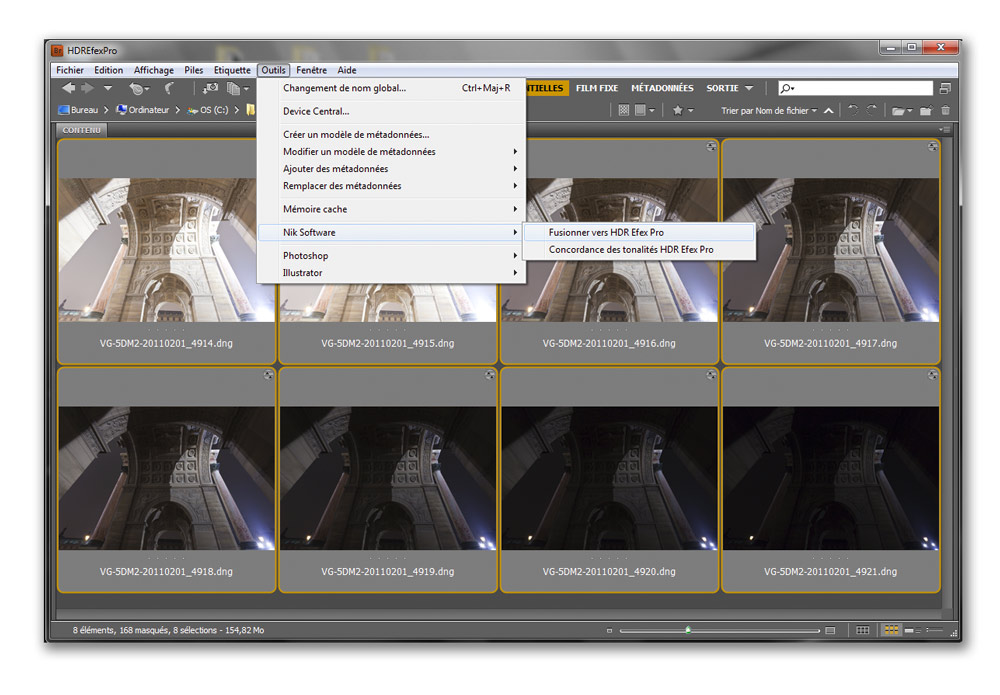1000x695 pixels.
Task: Open recent files folder icon dropdown
Action: pos(902,110)
